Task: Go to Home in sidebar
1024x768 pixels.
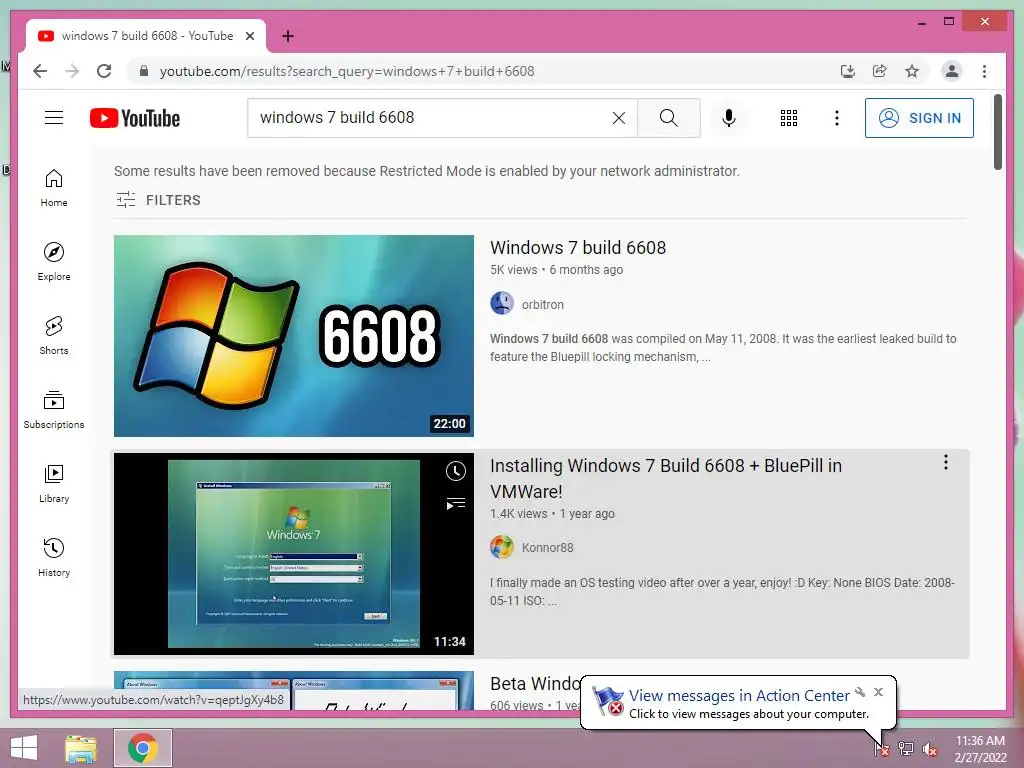Action: pos(54,188)
